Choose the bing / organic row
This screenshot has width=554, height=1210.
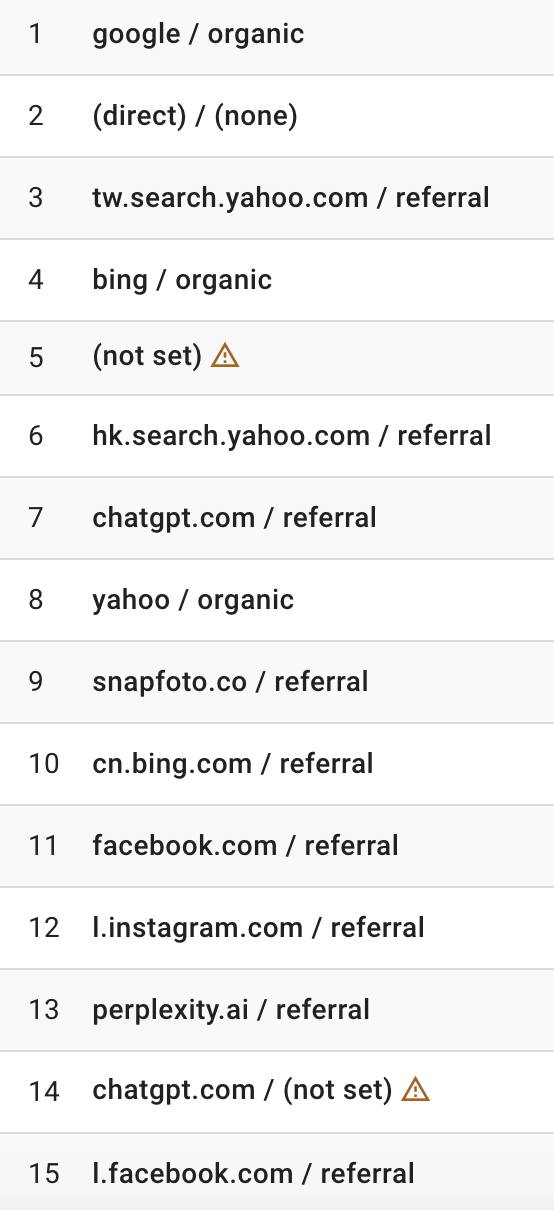tap(277, 280)
